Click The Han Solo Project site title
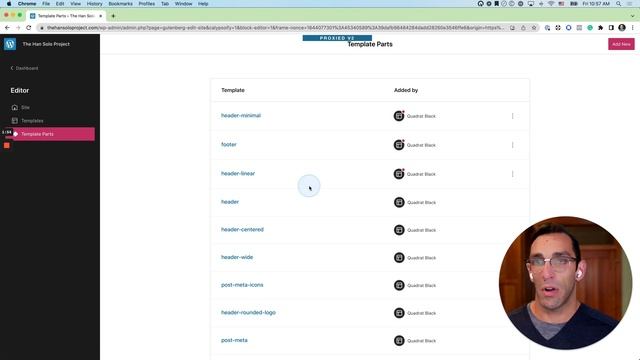The height and width of the screenshot is (360, 640). tap(46, 44)
